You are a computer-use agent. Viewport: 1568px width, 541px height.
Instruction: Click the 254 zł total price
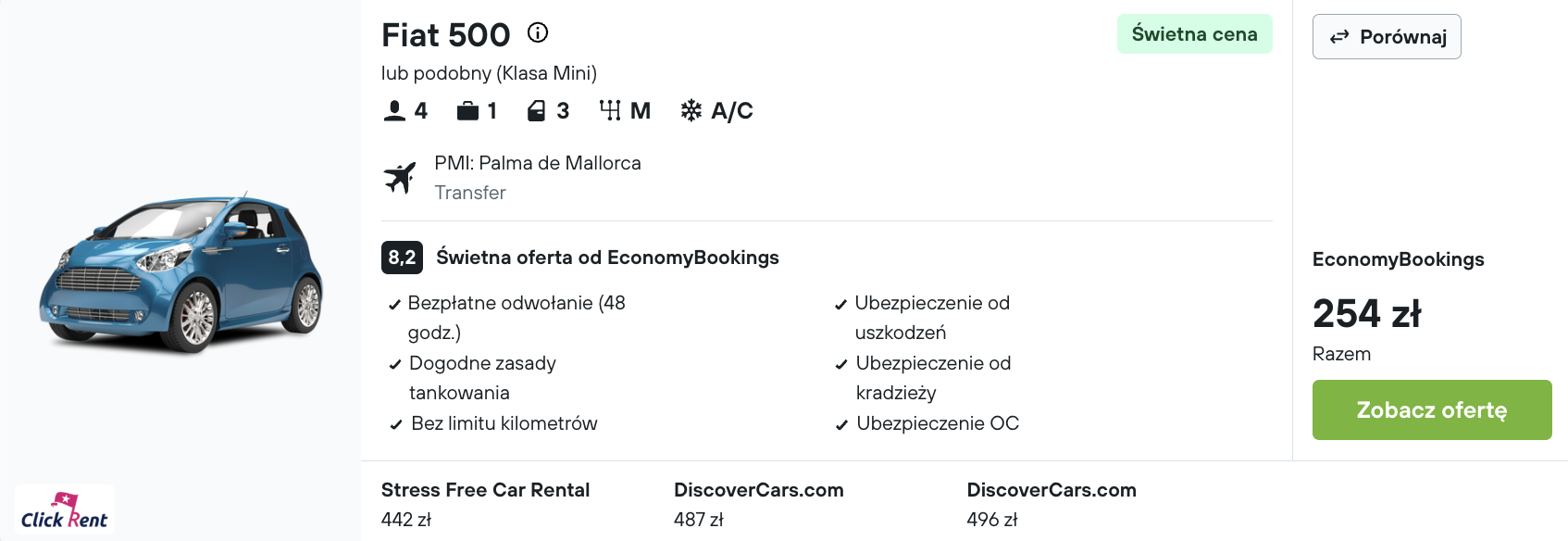(x=1367, y=314)
